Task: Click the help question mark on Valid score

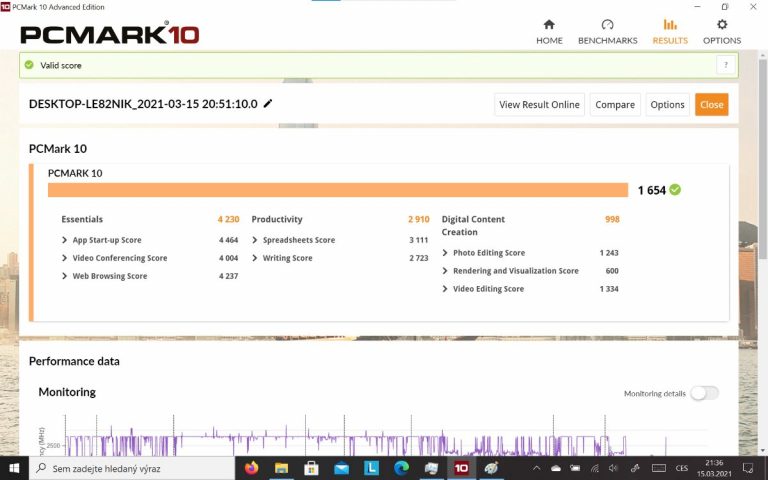Action: point(727,65)
